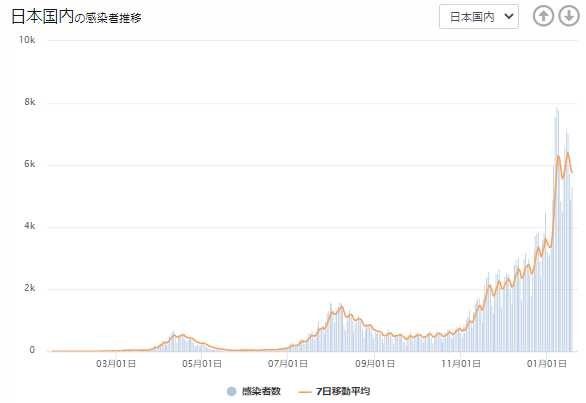Viewport: 586px width, 403px height.
Task: Click the August peak of the moving average
Action: tap(341, 307)
